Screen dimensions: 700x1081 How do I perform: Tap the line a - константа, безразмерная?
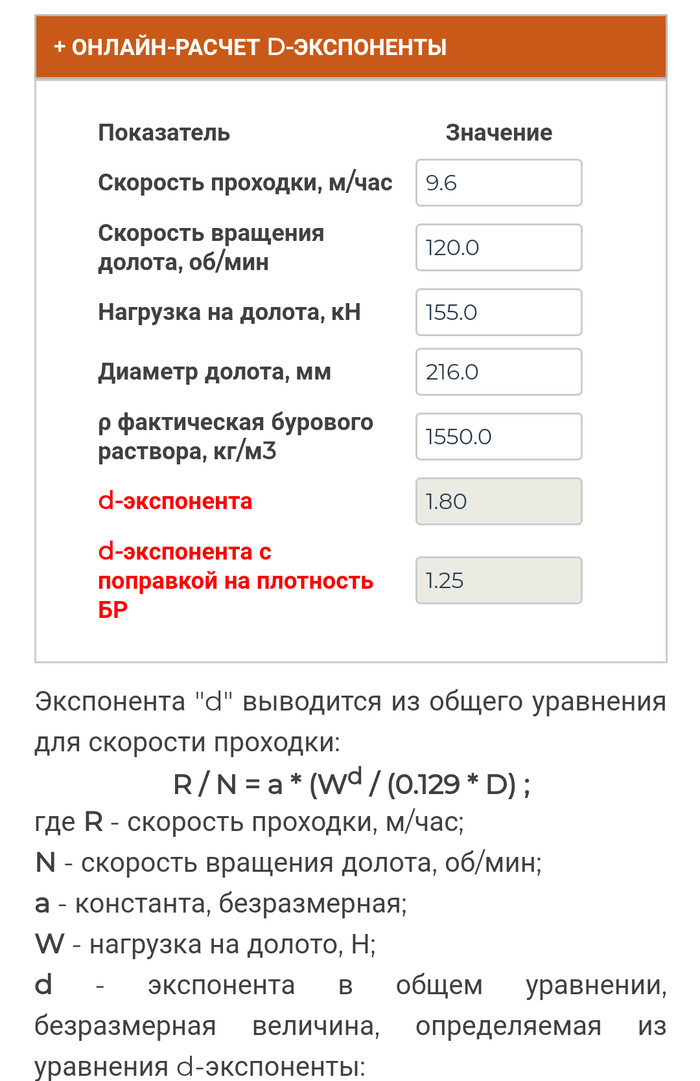(221, 904)
